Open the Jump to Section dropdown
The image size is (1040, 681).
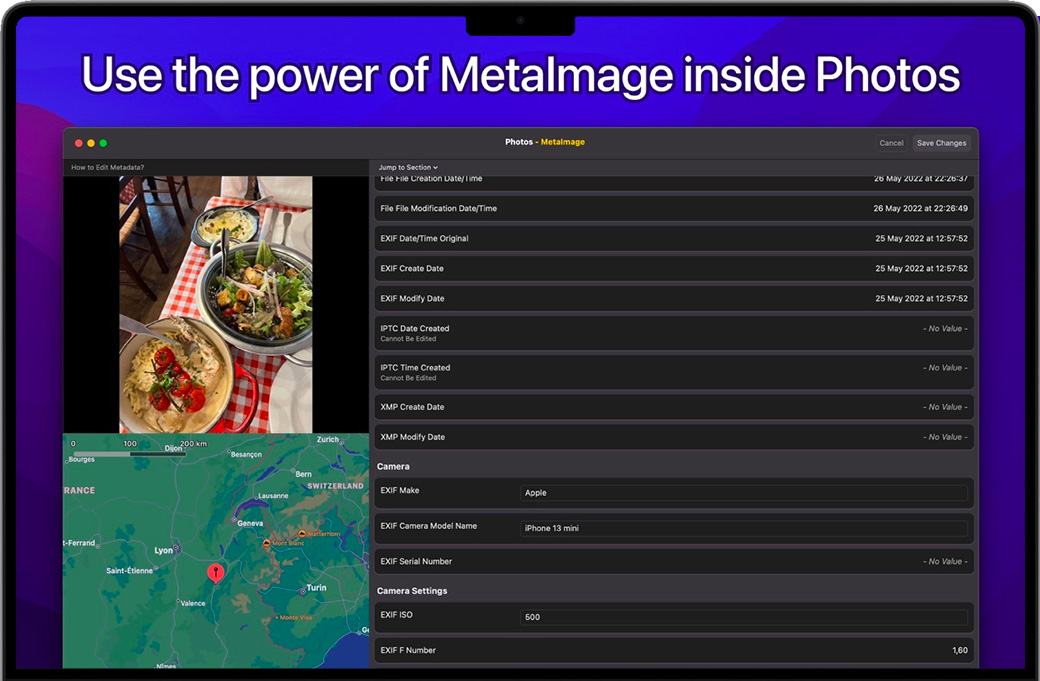[x=408, y=167]
